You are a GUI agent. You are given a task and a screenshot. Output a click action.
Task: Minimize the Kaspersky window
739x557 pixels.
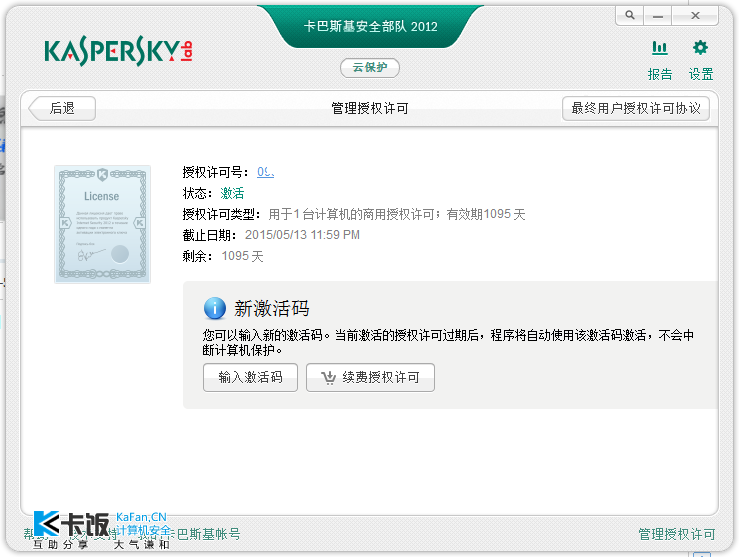(x=657, y=15)
